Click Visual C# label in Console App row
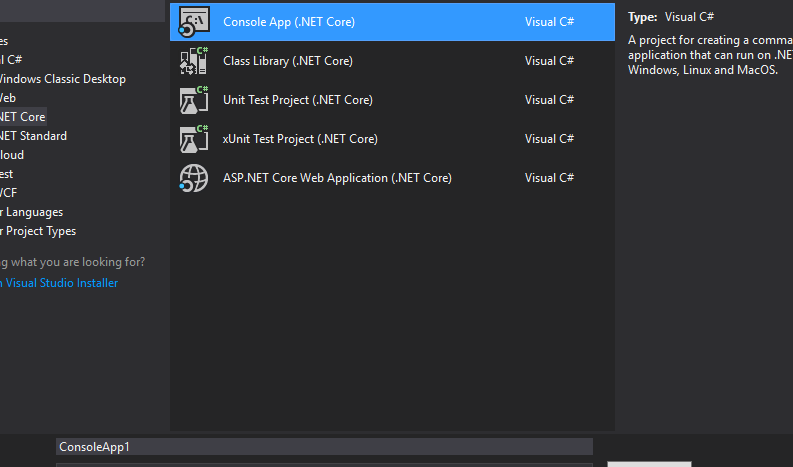Image resolution: width=793 pixels, height=467 pixels. pos(549,22)
